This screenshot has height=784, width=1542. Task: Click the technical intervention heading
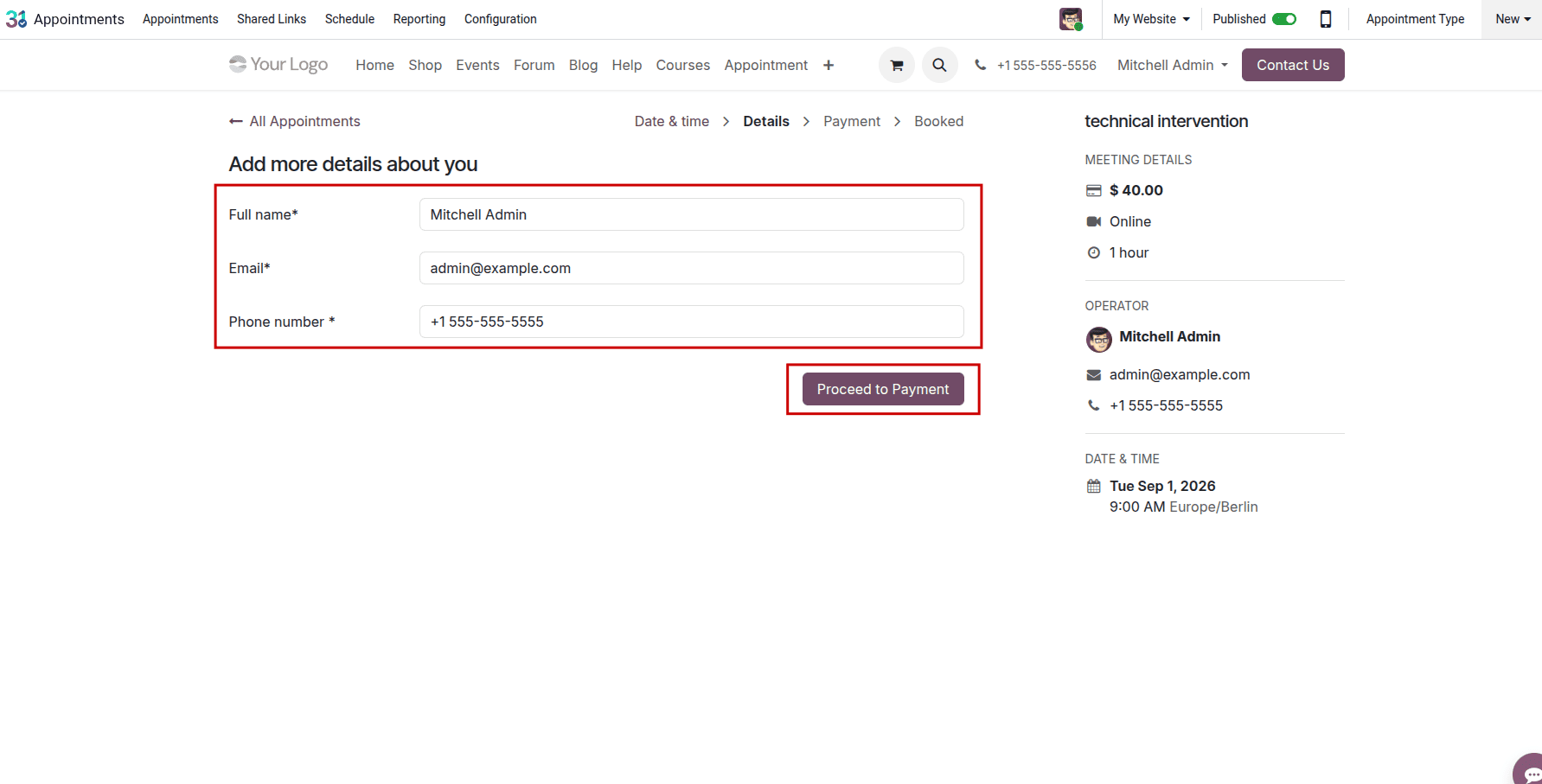point(1166,121)
